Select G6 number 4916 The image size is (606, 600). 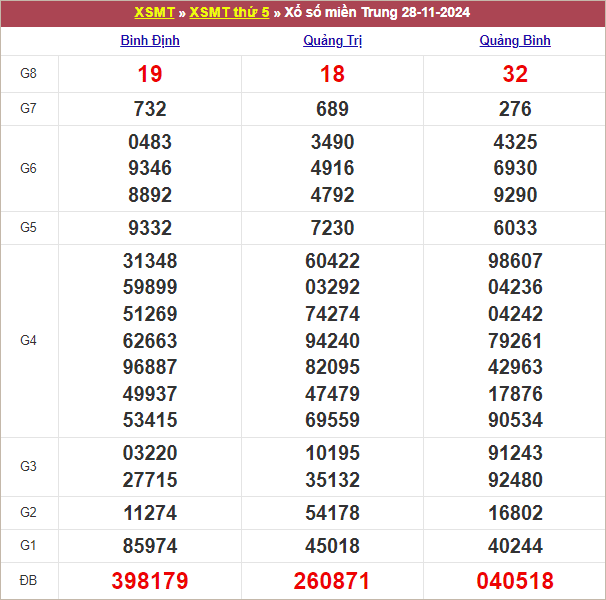[332, 168]
